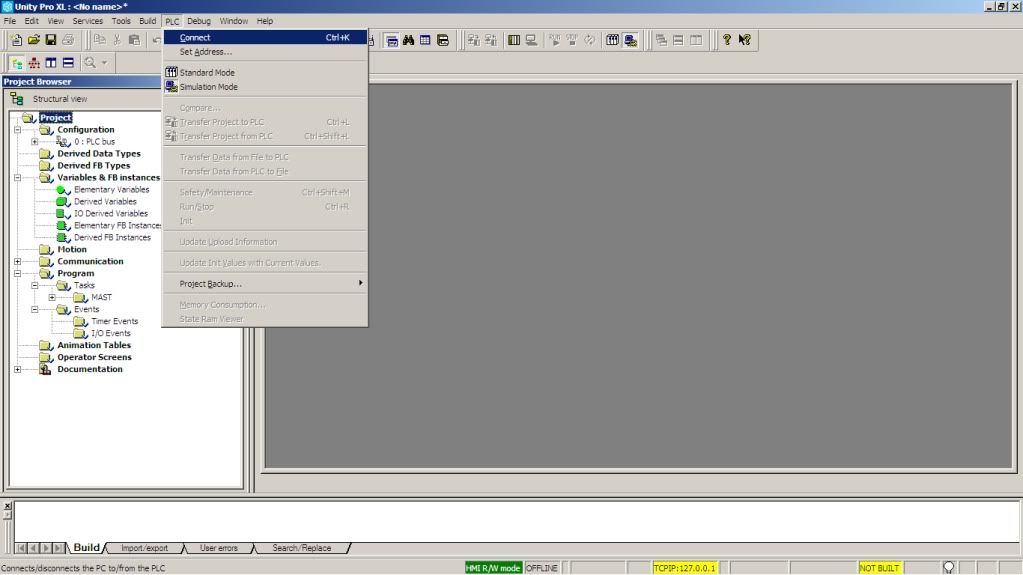The image size is (1023, 575).
Task: Click the horizontal split views icon
Action: [68, 63]
